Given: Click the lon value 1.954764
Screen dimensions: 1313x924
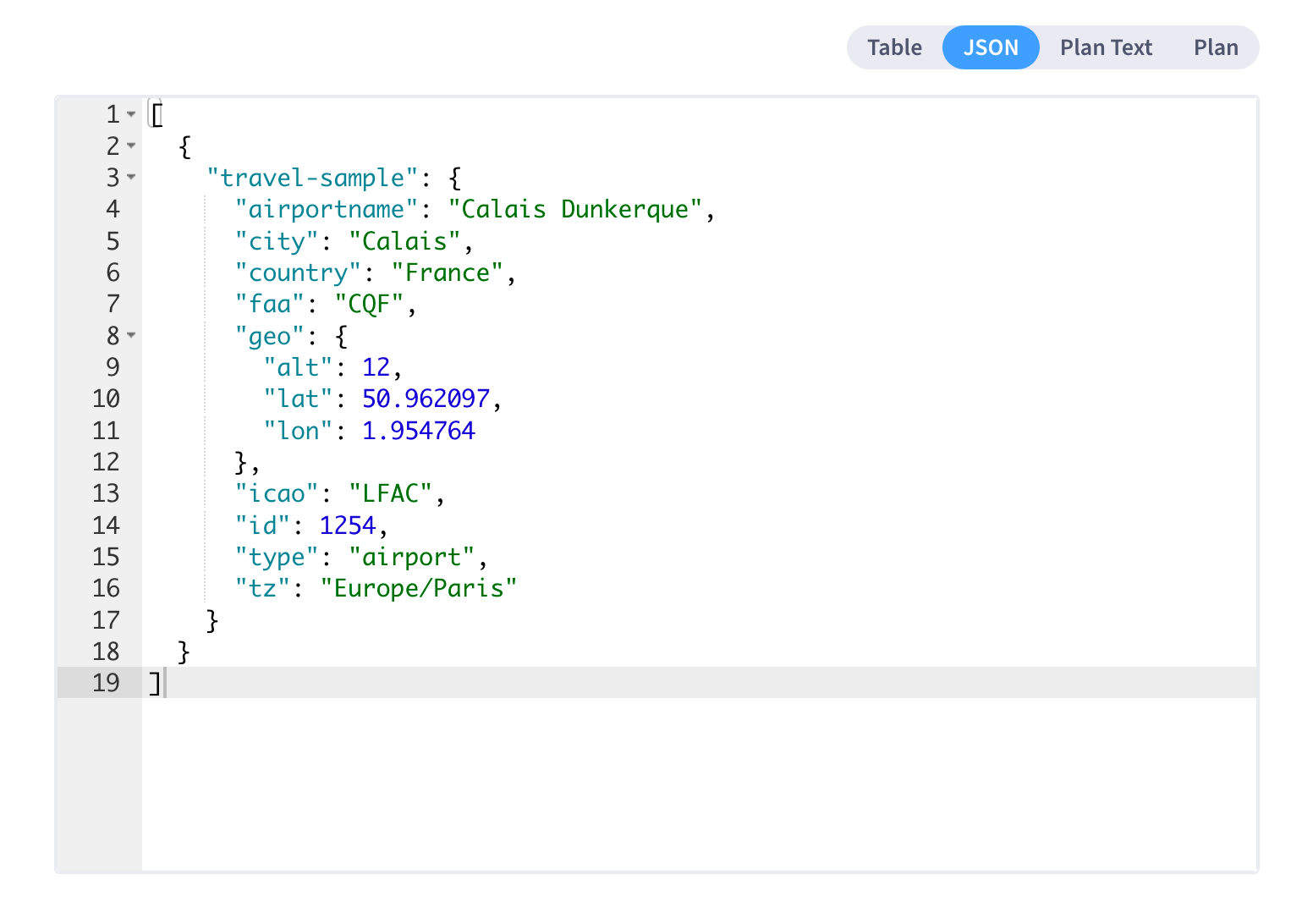Looking at the screenshot, I should [418, 430].
